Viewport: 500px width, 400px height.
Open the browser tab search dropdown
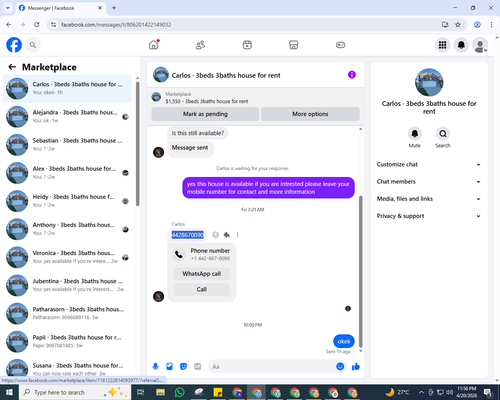(x=7, y=8)
